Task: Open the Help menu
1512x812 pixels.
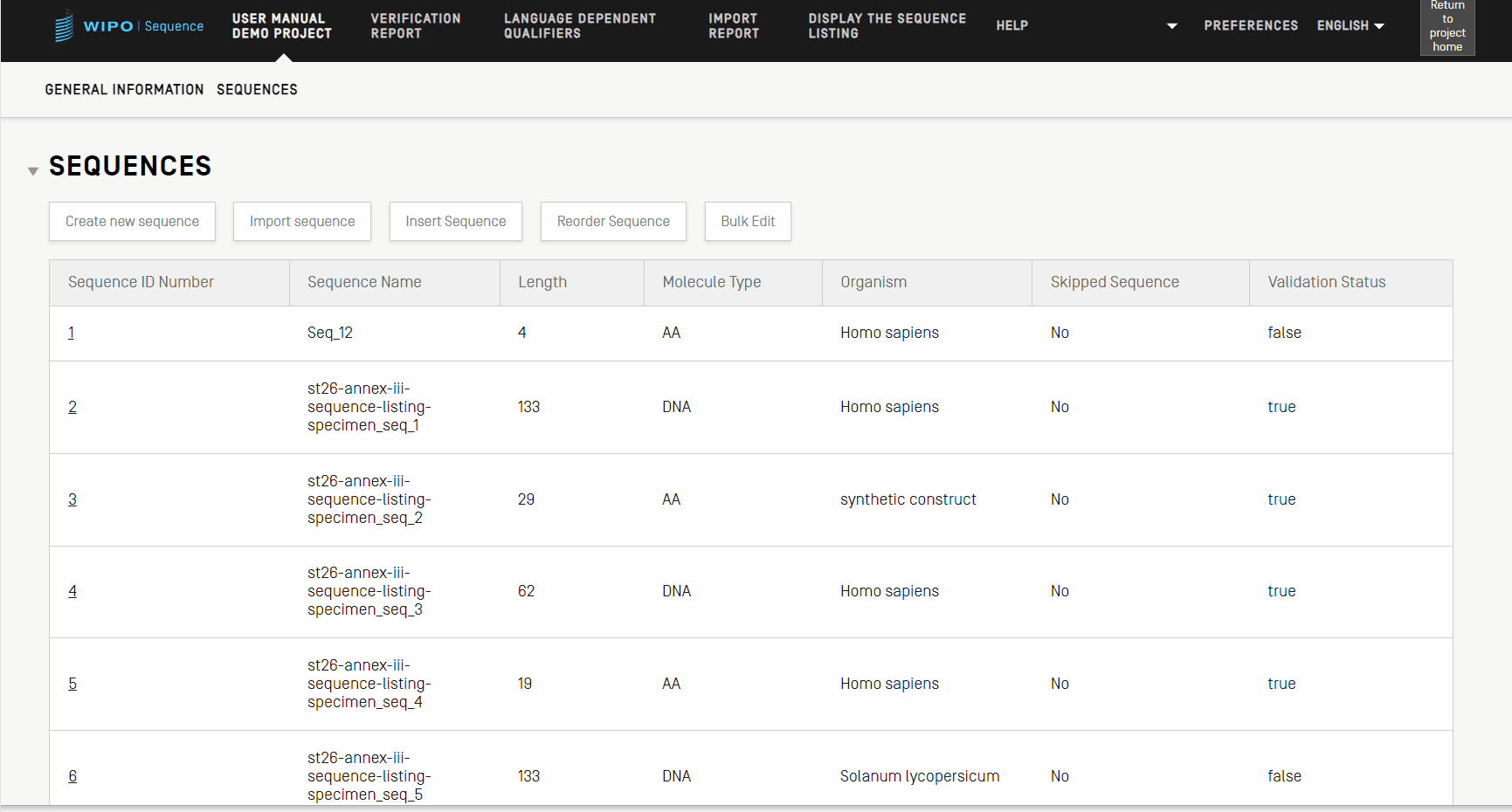Action: (x=1011, y=26)
